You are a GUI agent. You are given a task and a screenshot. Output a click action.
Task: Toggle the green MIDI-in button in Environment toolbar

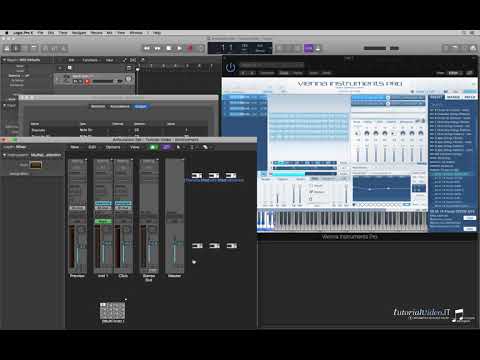[153, 147]
